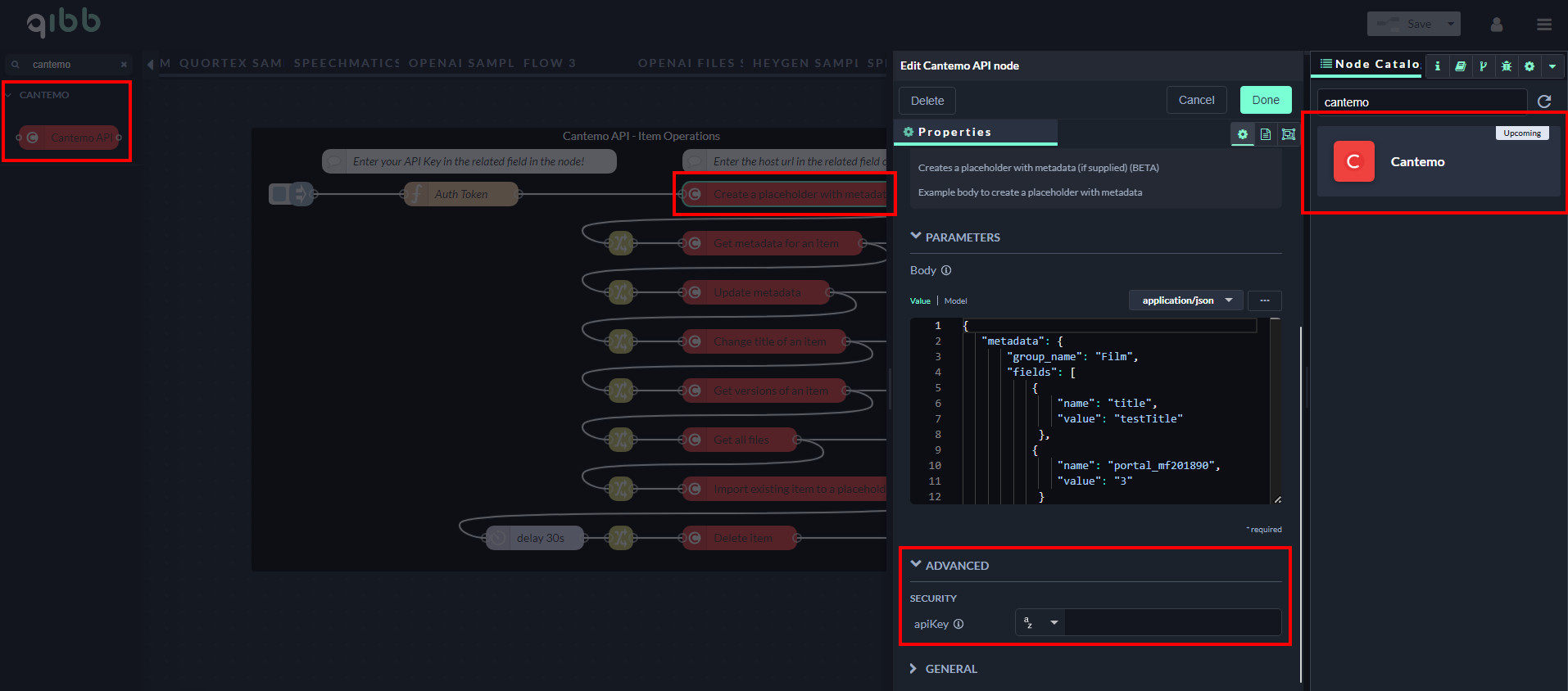Expand the GENERAL section
Image resolution: width=1568 pixels, height=691 pixels.
tap(950, 669)
